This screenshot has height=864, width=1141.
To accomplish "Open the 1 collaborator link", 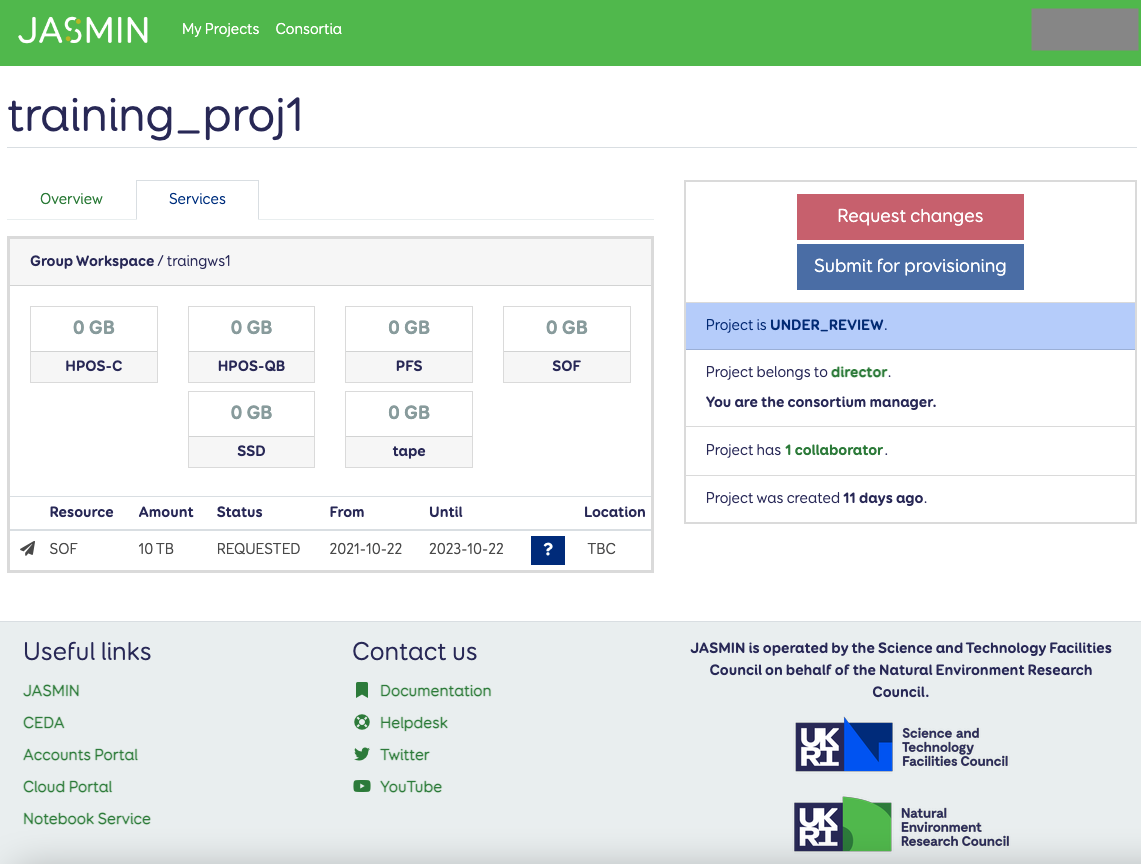I will point(833,450).
